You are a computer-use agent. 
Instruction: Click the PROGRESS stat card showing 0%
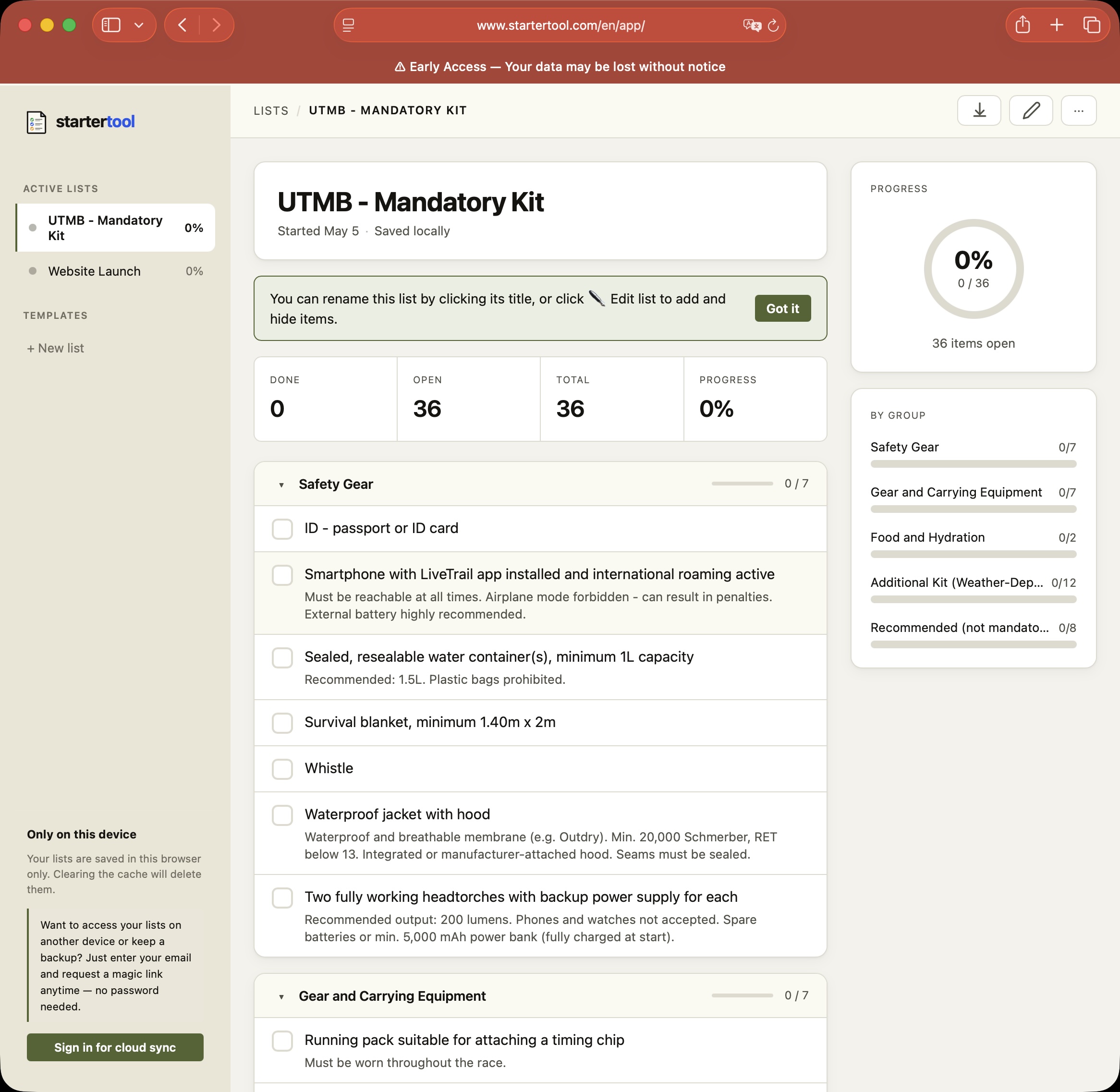[755, 399]
